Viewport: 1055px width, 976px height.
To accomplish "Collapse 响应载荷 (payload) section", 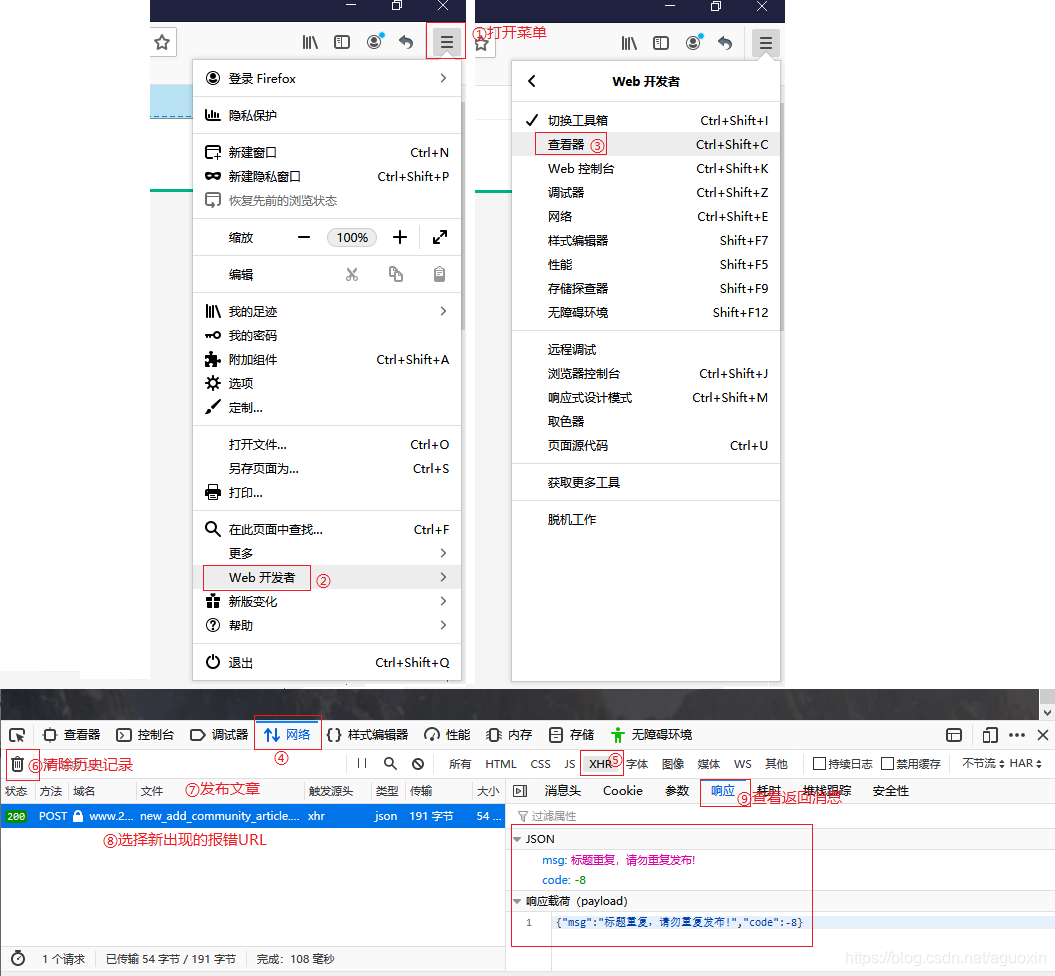I will coord(517,901).
